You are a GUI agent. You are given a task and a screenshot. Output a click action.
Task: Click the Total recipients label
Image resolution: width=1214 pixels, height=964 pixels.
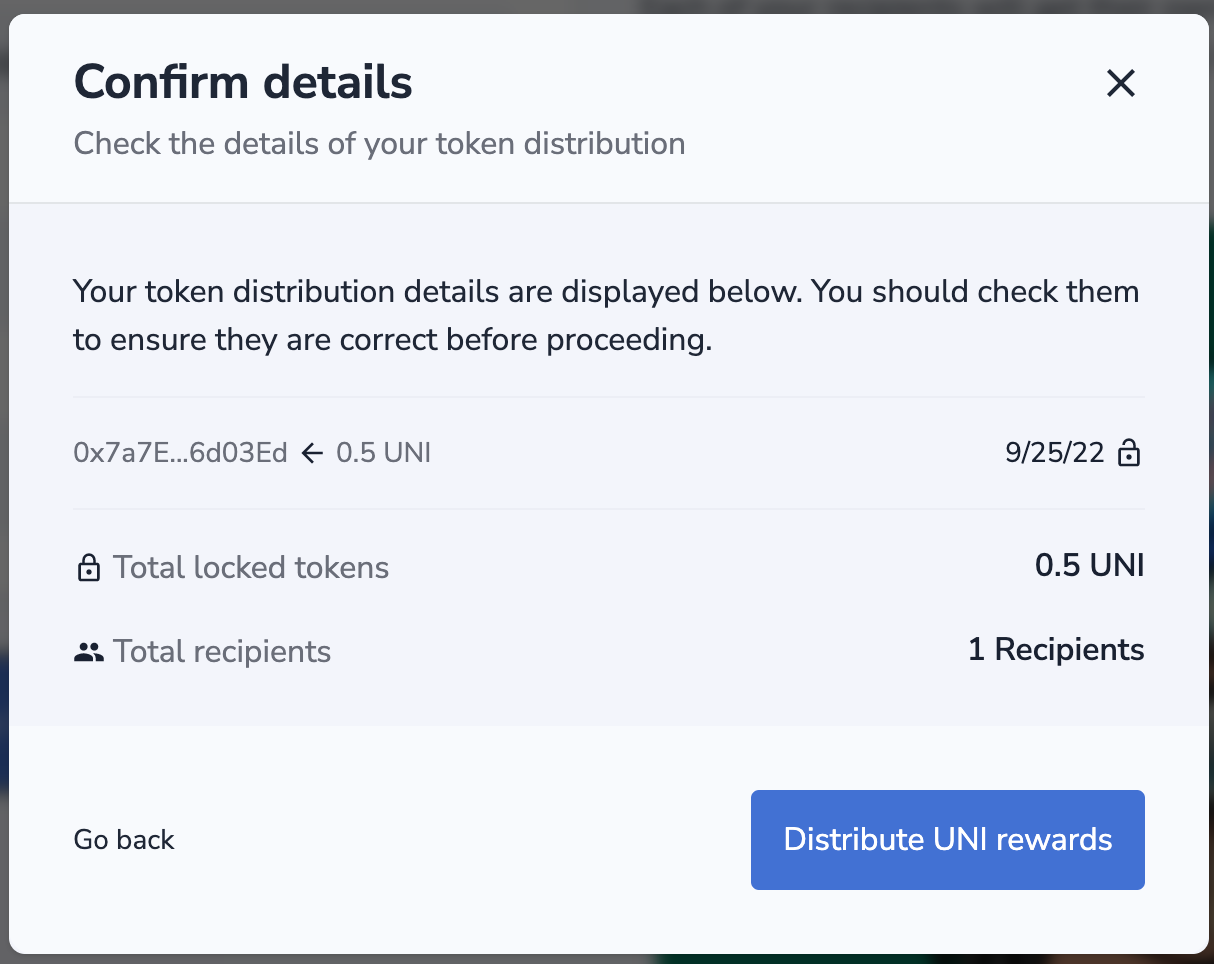tap(222, 652)
